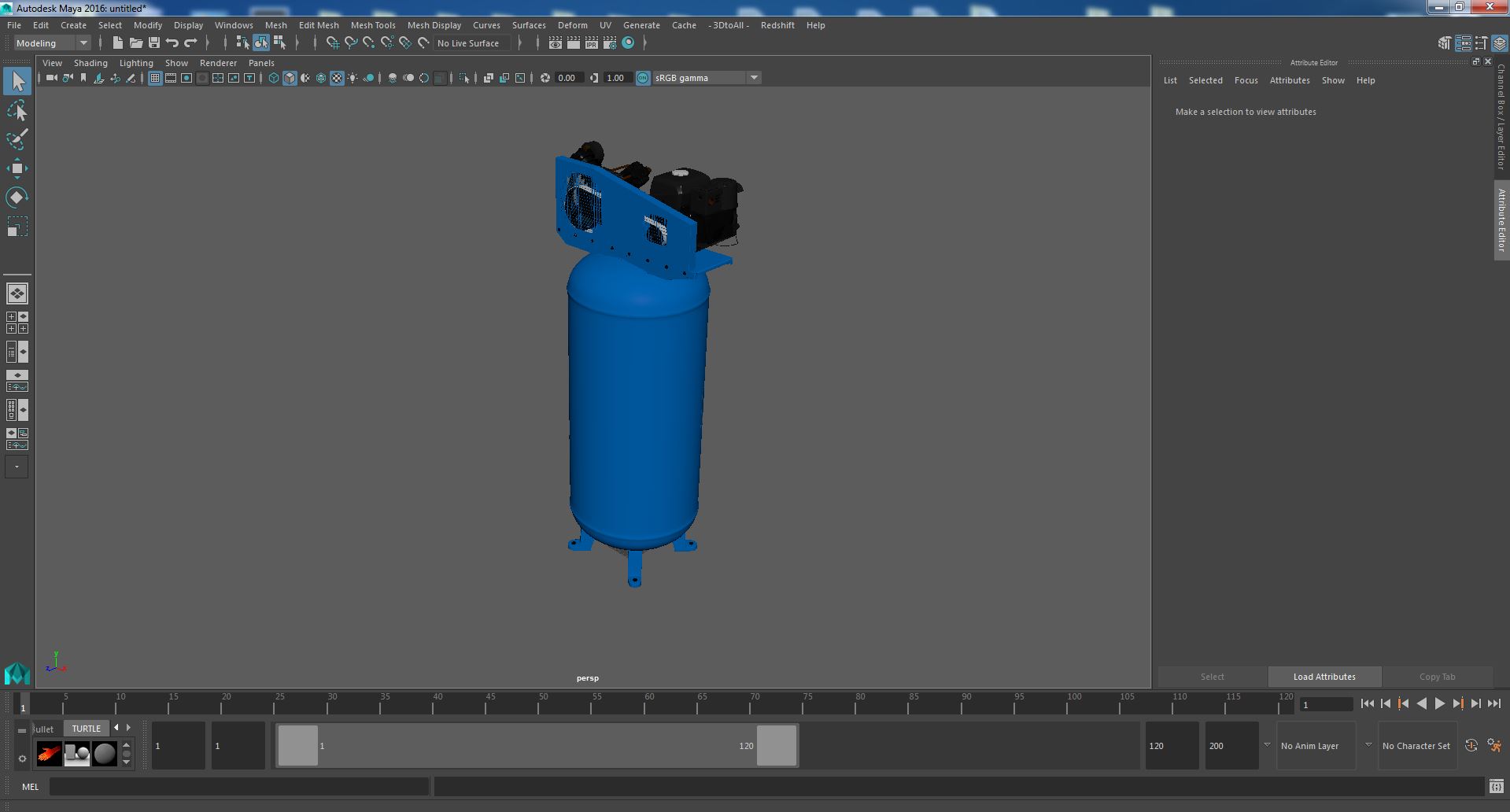Open the Script Editor icon

pyautogui.click(x=1496, y=787)
